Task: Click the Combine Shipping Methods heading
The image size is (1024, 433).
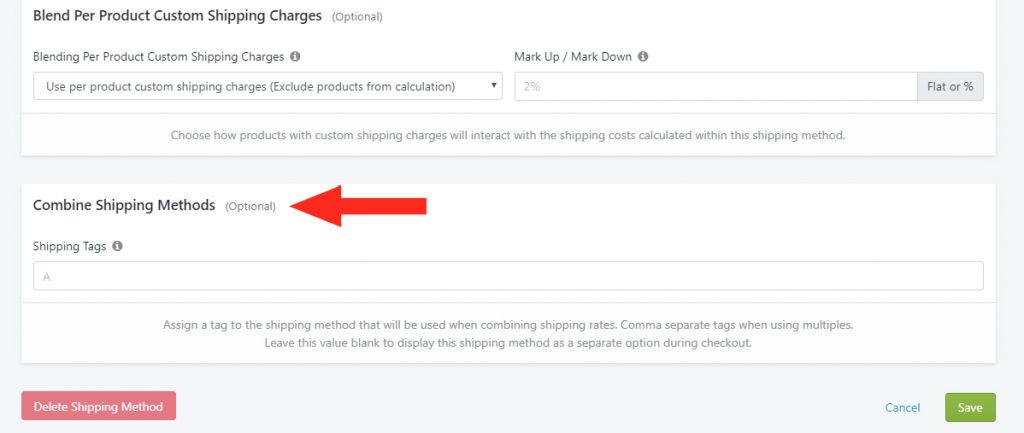Action: tap(124, 205)
